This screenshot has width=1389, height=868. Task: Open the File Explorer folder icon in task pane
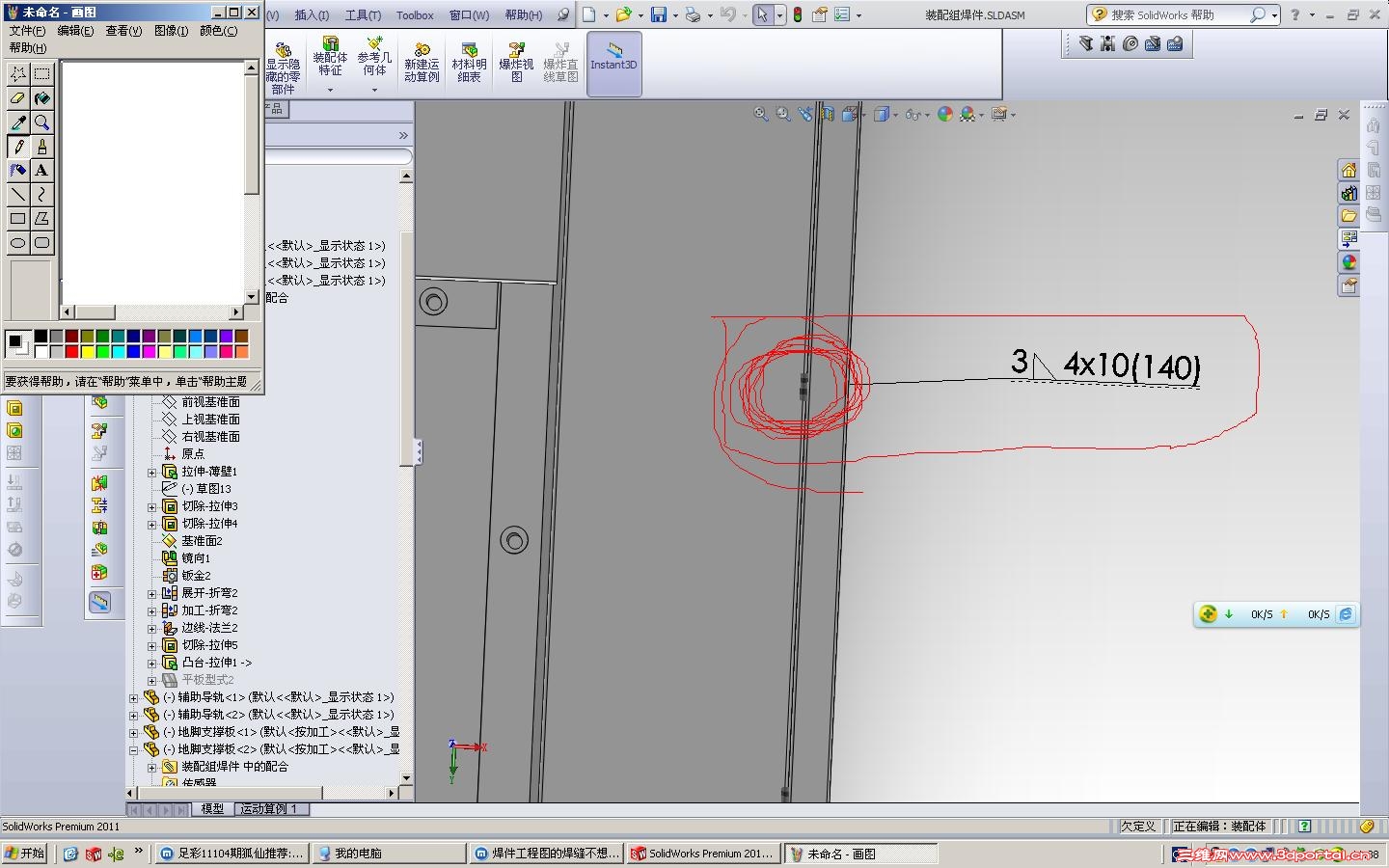[x=1348, y=216]
